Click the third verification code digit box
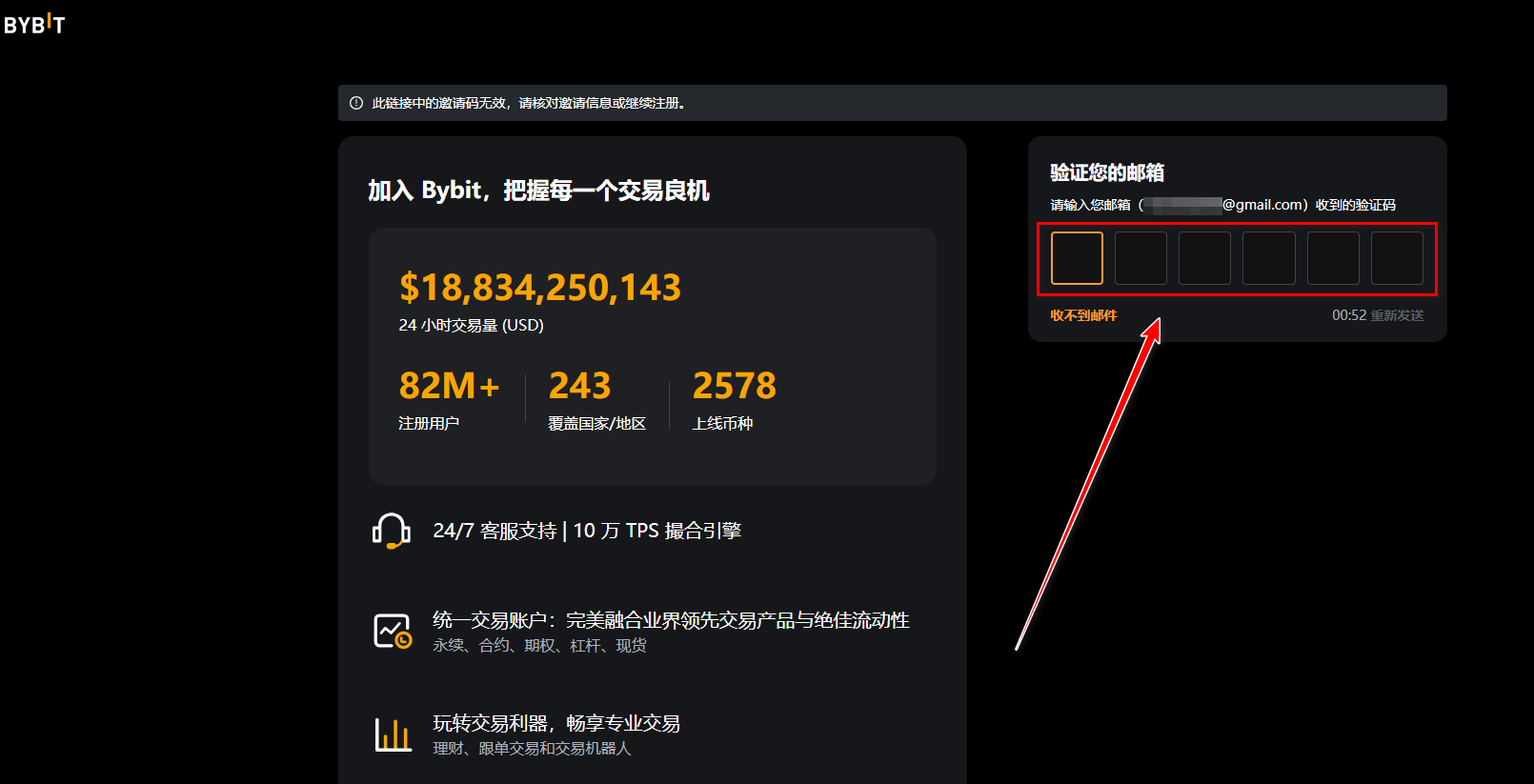 click(x=1204, y=258)
